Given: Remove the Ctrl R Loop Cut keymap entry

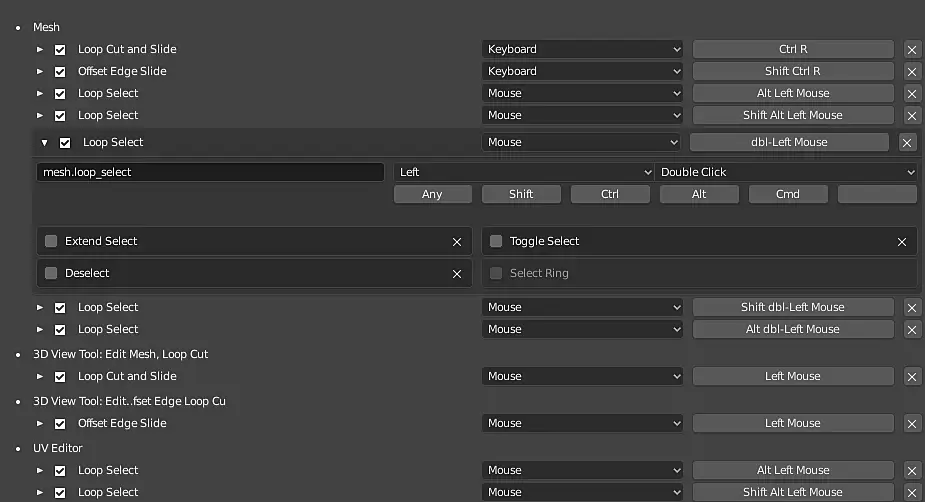Looking at the screenshot, I should pos(912,49).
